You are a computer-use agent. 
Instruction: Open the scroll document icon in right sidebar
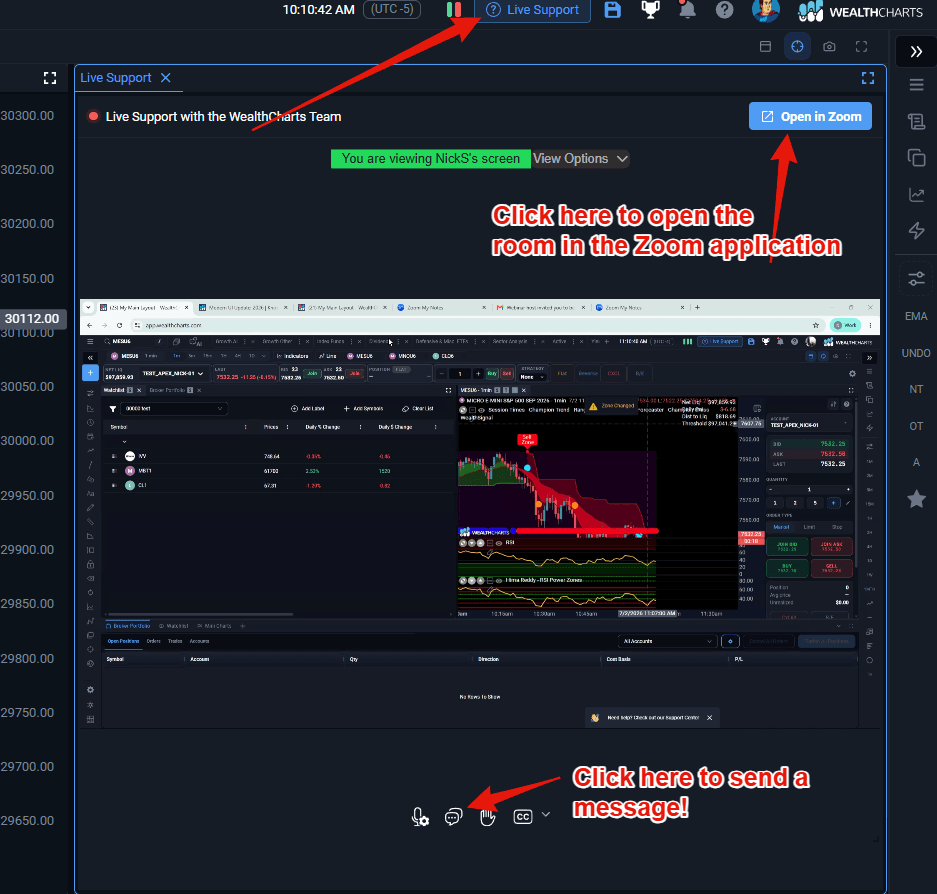[x=916, y=121]
